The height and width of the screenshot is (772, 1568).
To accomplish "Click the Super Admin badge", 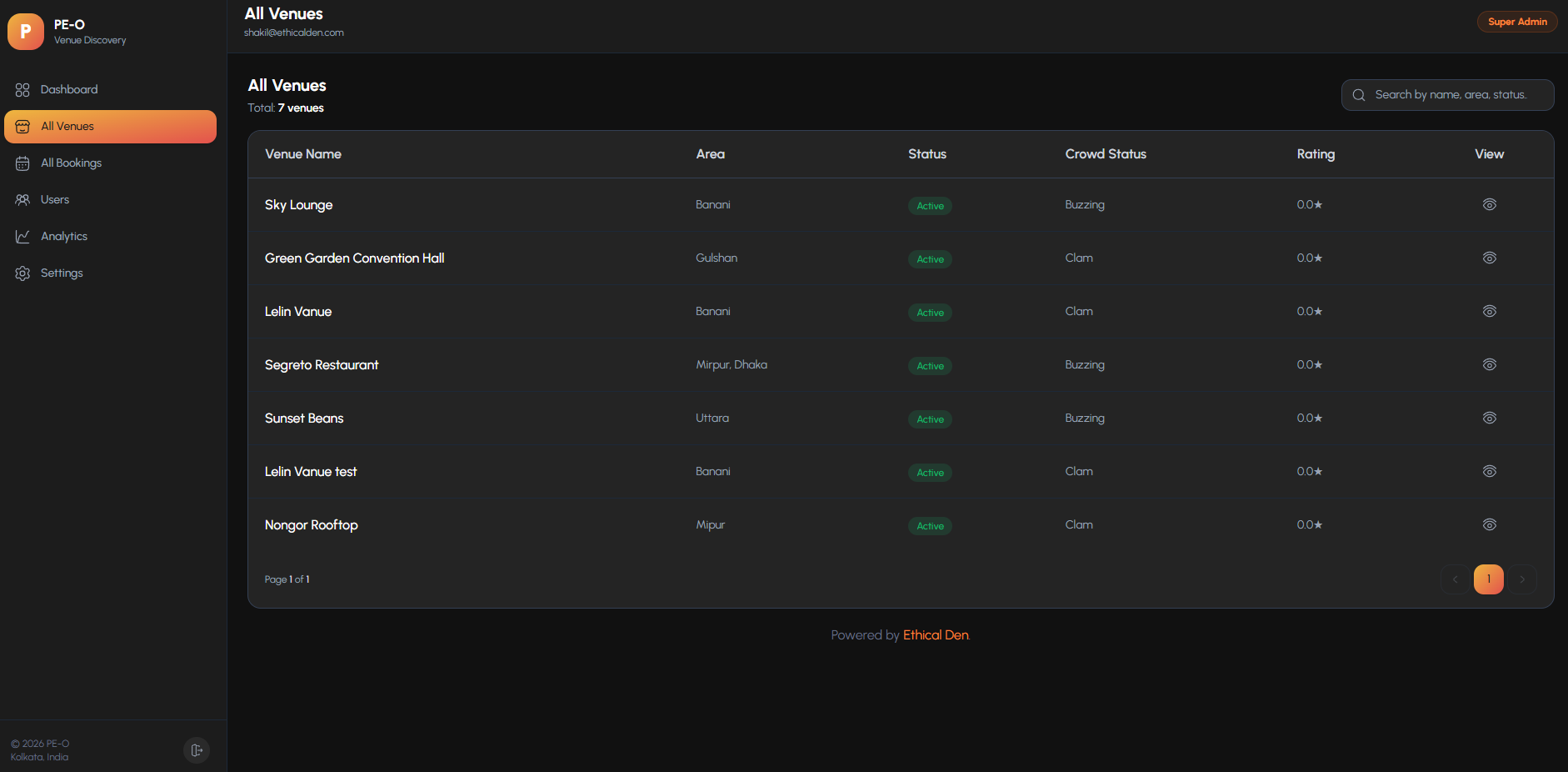I will click(x=1517, y=22).
